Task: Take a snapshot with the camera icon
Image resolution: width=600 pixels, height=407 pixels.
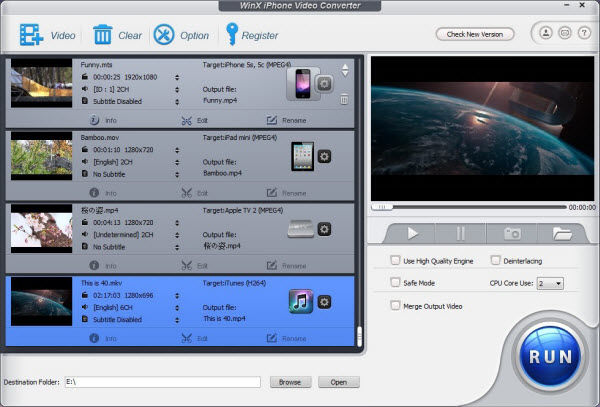Action: pyautogui.click(x=512, y=233)
